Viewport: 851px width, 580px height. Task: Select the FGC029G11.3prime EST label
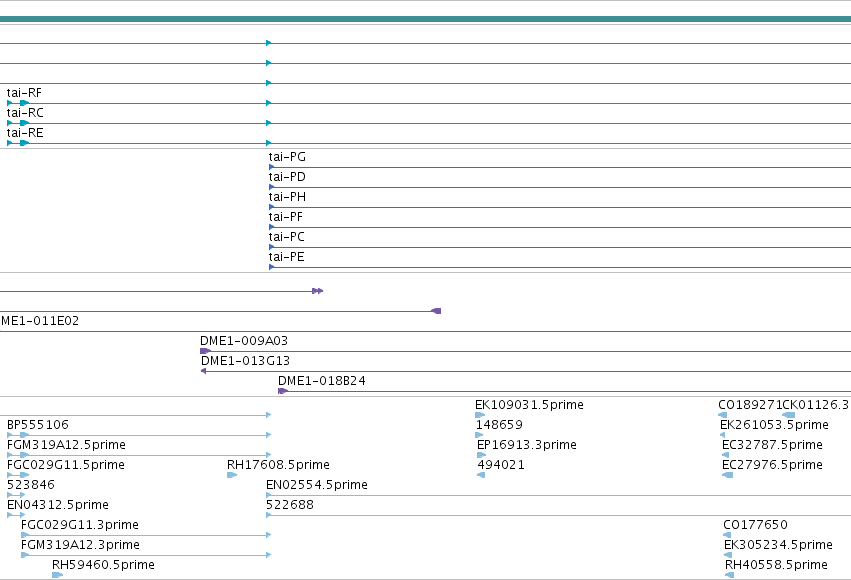pyautogui.click(x=80, y=525)
